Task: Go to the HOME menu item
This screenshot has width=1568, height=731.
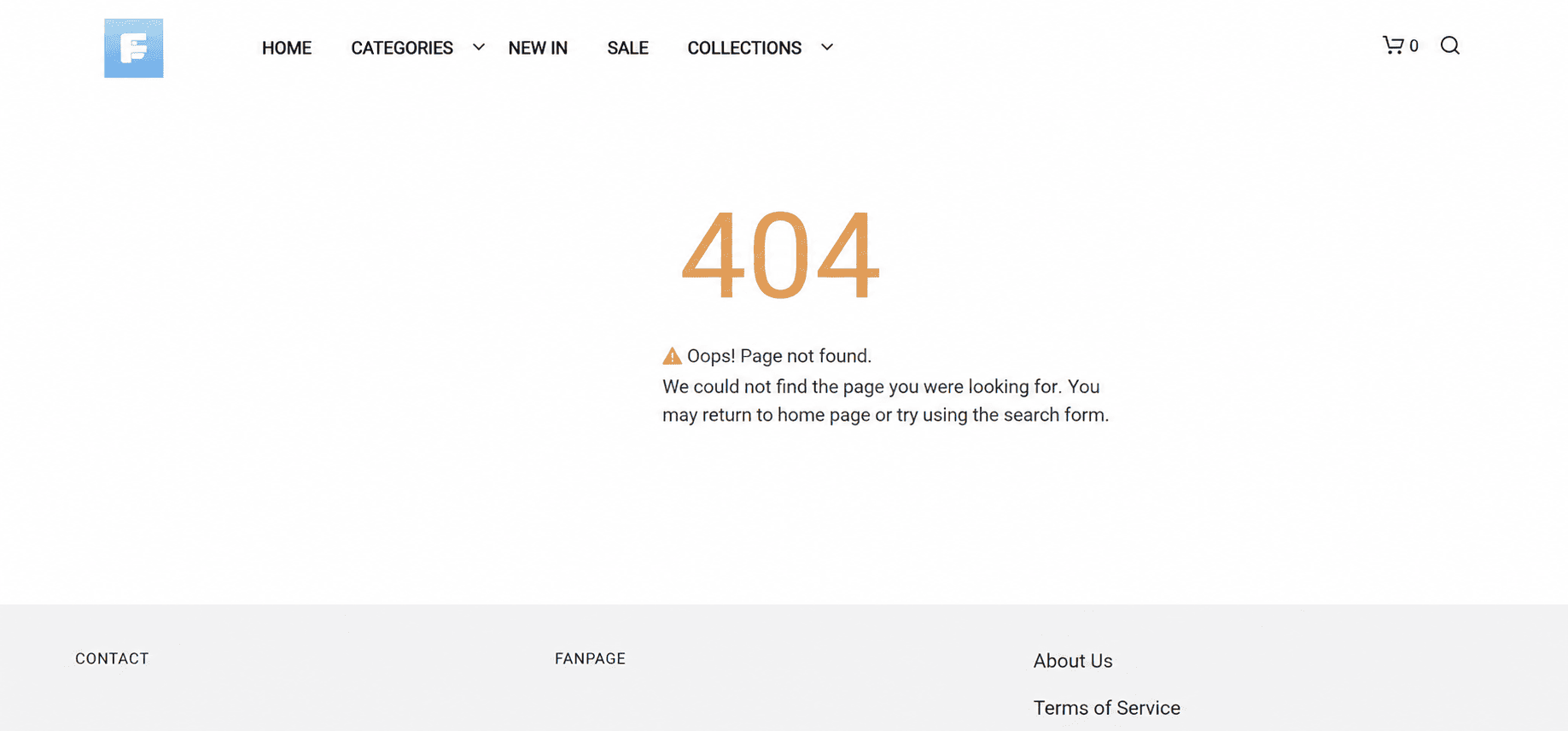Action: pyautogui.click(x=287, y=48)
